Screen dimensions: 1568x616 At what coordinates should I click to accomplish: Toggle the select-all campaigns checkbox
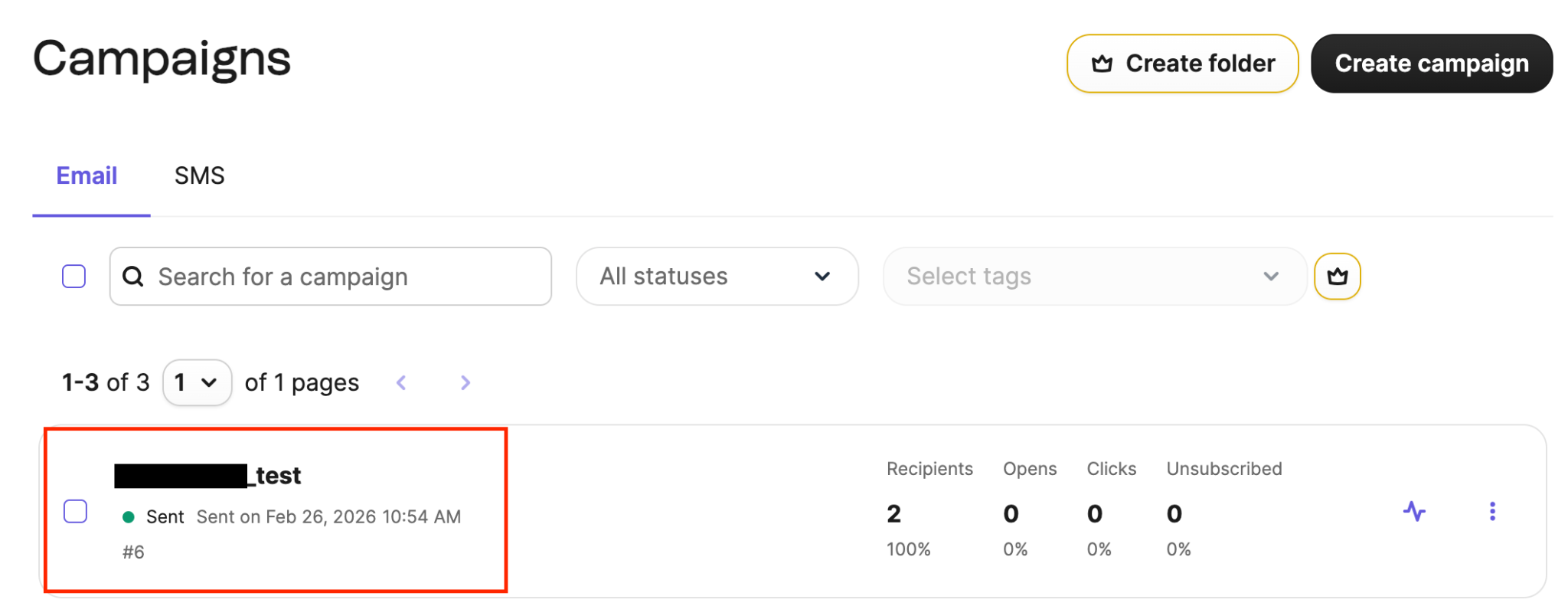pyautogui.click(x=74, y=276)
